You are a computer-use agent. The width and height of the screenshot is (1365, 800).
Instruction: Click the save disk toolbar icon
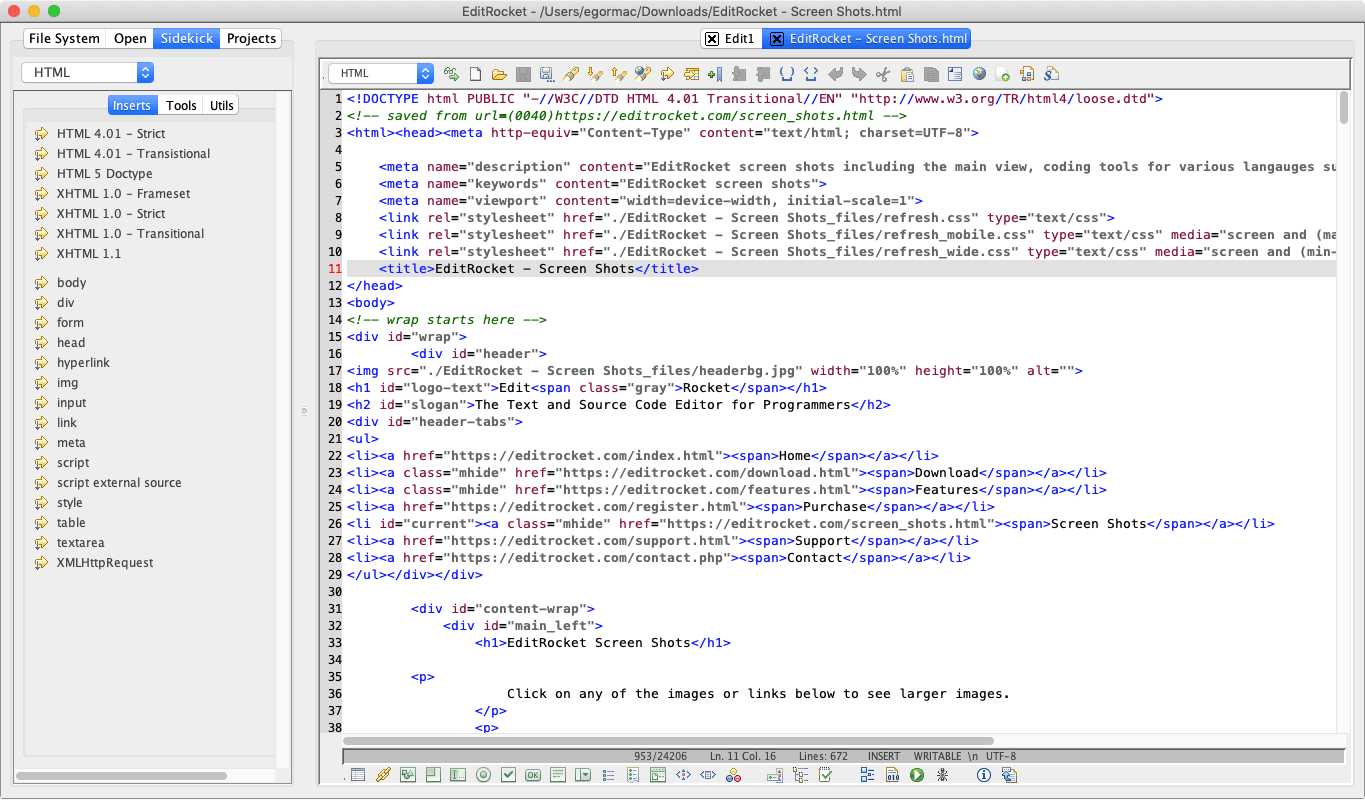click(x=523, y=74)
